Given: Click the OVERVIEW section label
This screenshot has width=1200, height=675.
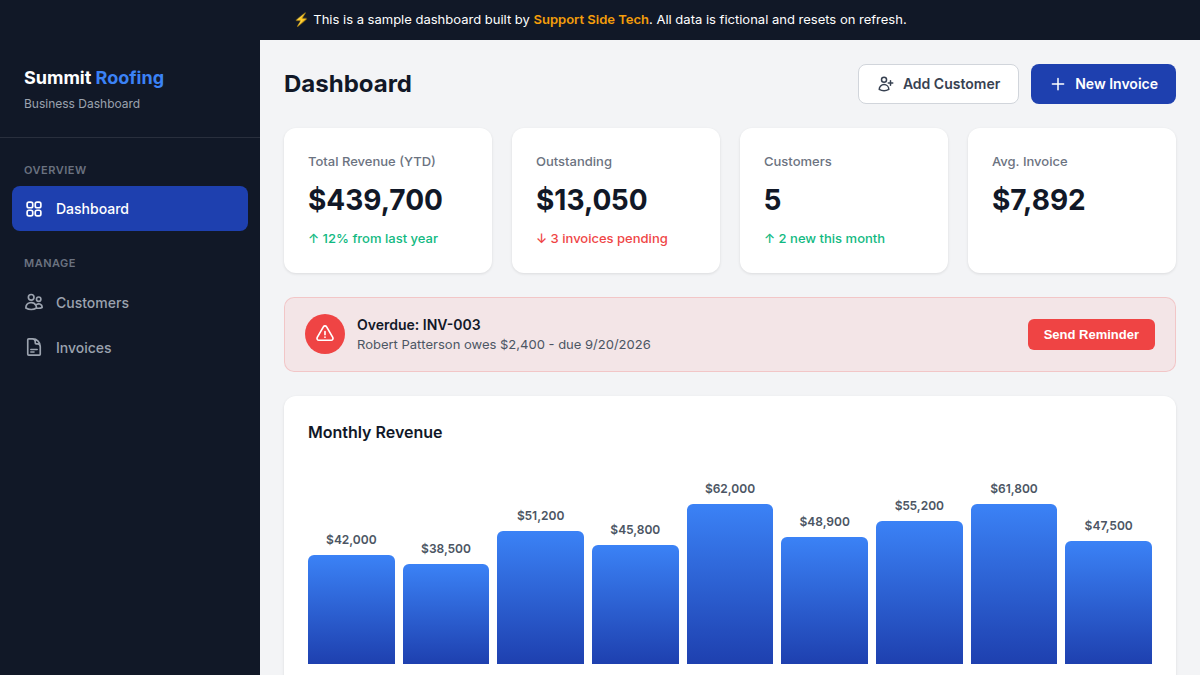Looking at the screenshot, I should click(55, 170).
